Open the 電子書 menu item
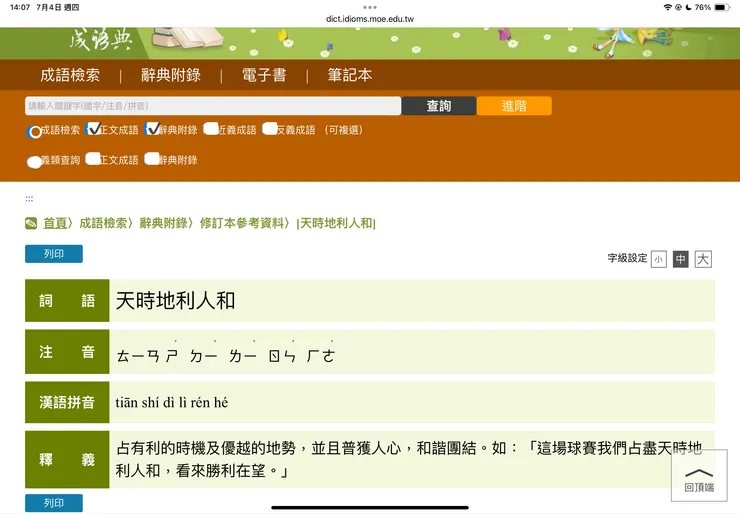 264,75
